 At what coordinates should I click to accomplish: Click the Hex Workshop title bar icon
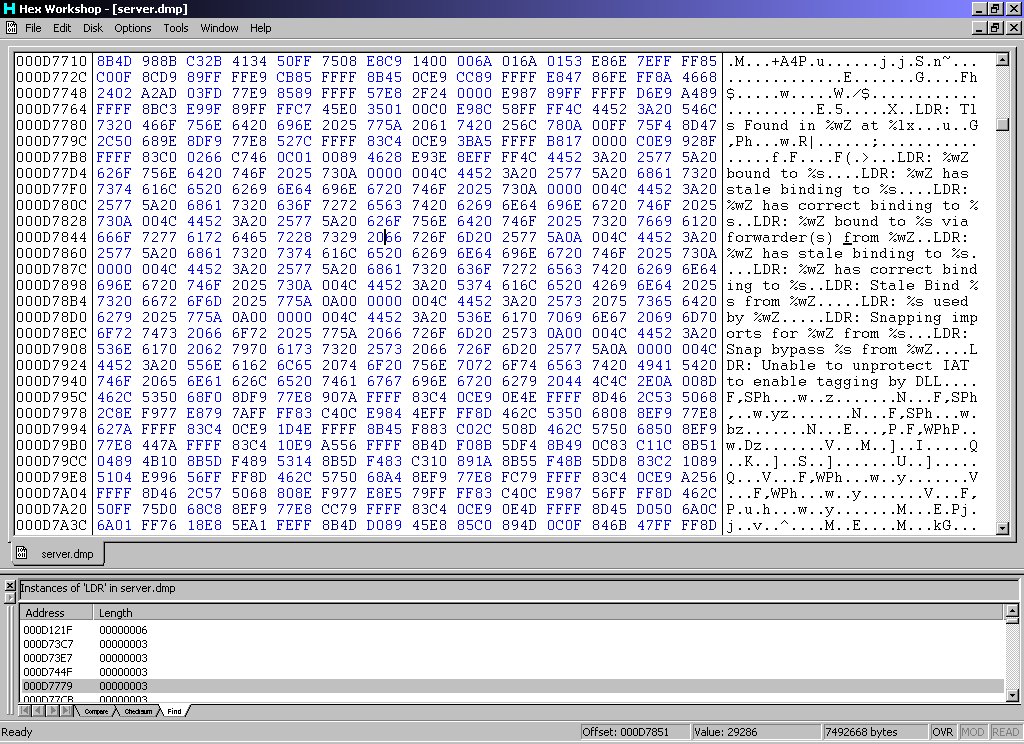coord(9,8)
